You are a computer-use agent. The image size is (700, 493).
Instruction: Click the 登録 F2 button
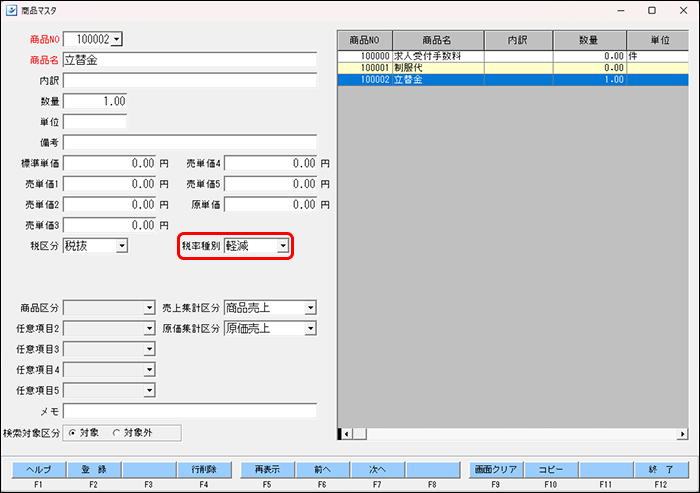[94, 470]
